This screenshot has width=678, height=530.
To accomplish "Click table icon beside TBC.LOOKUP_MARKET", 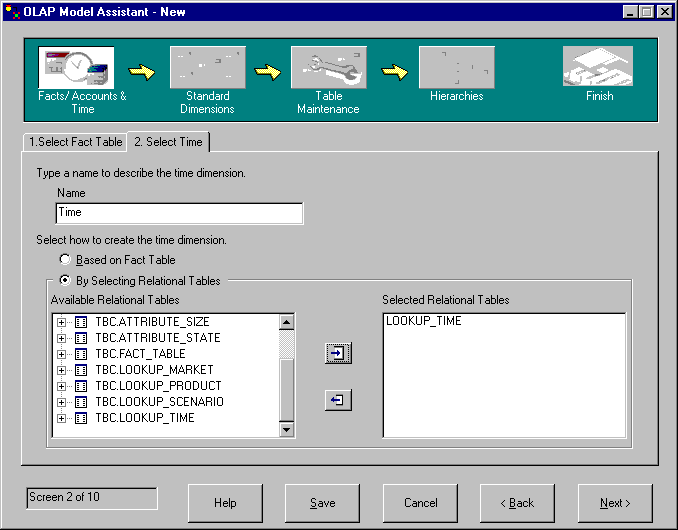I will pyautogui.click(x=81, y=370).
